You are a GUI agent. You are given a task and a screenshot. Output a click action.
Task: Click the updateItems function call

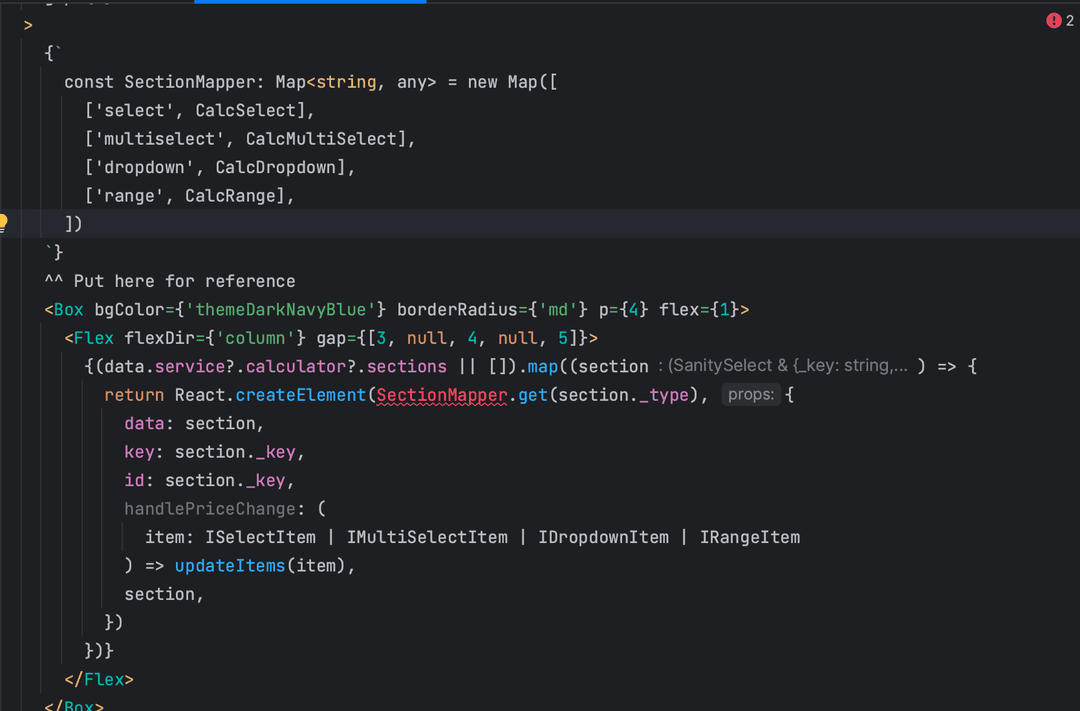pos(230,566)
